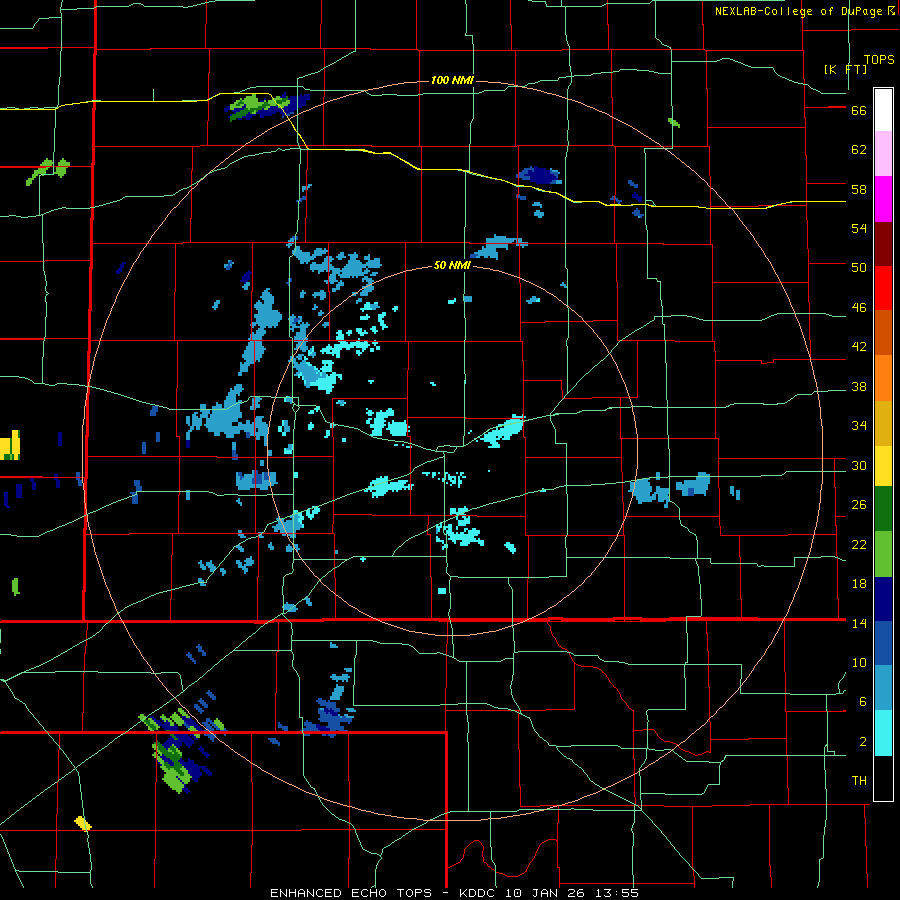
Task: Click the dark red (maroon) legend swatch
Action: click(883, 243)
